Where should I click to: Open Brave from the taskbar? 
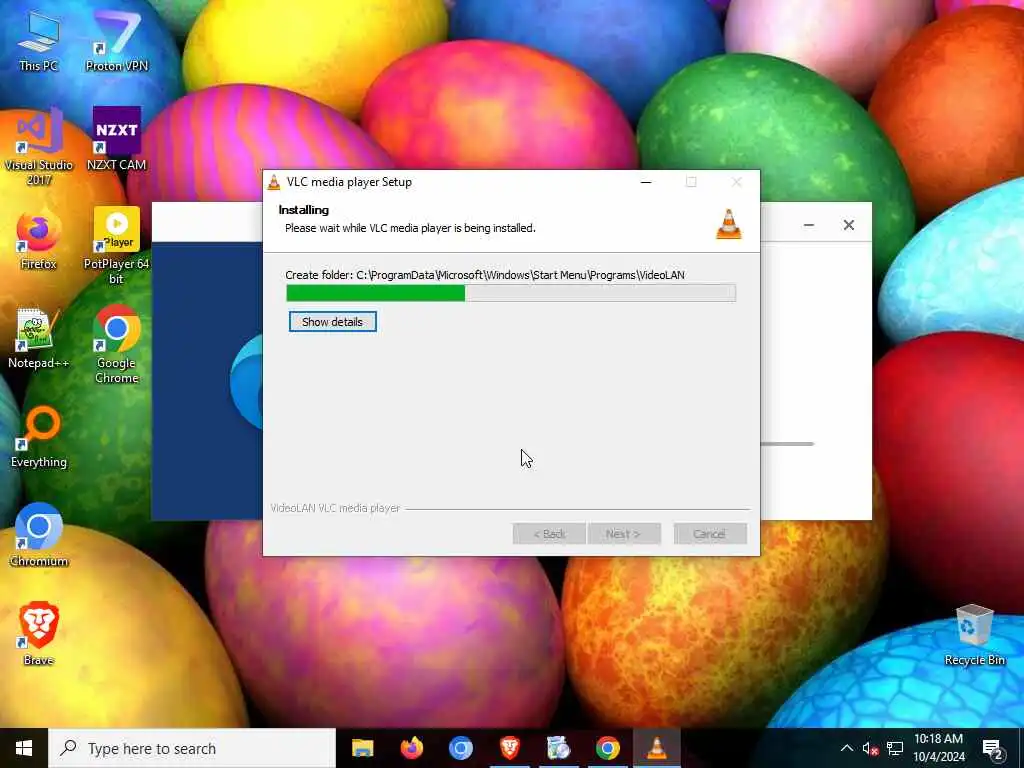509,748
